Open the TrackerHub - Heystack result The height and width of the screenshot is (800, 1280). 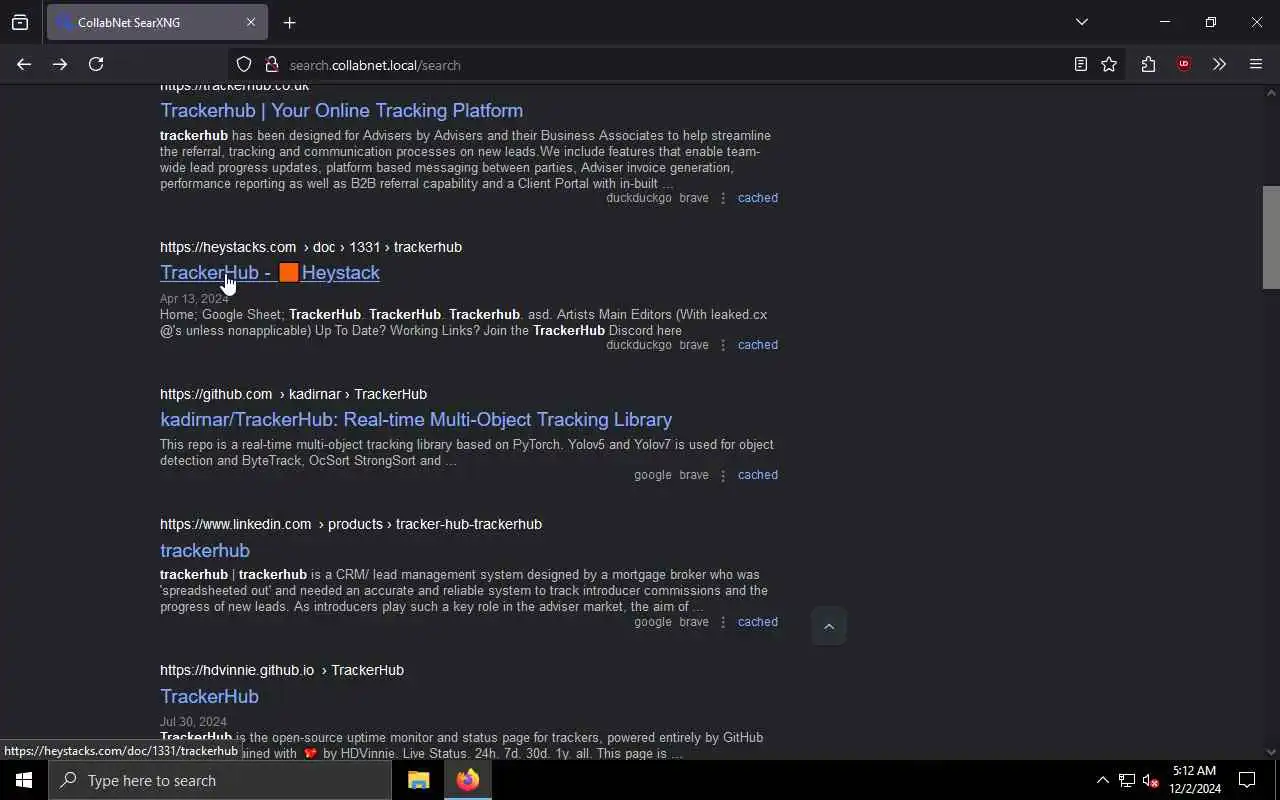tap(270, 272)
